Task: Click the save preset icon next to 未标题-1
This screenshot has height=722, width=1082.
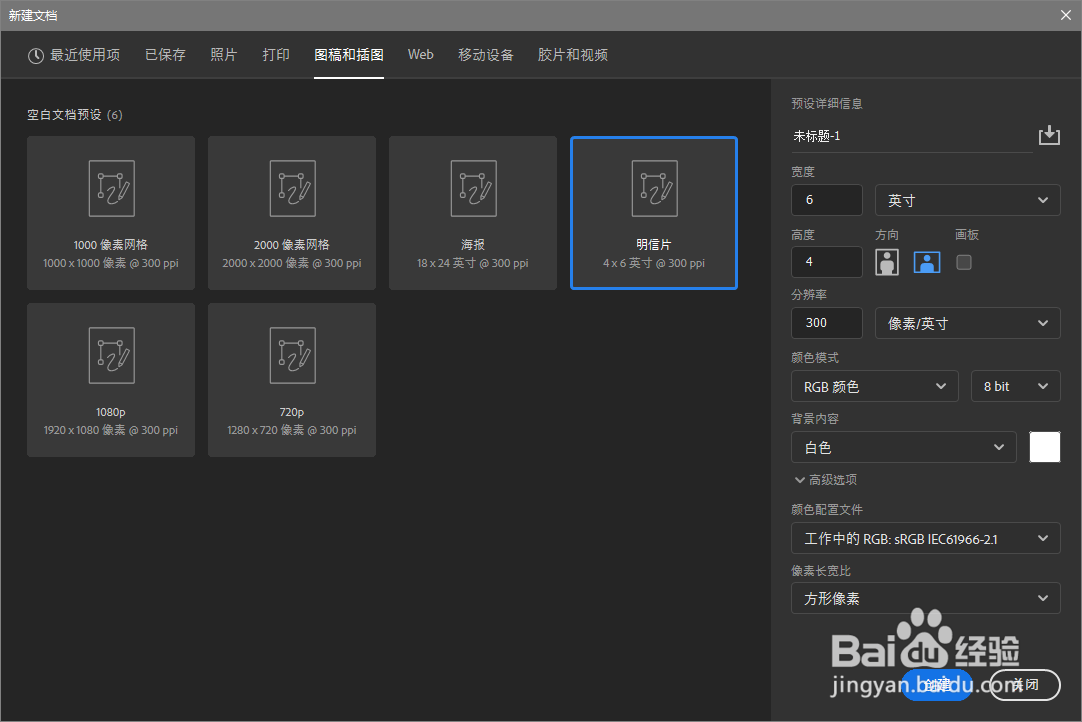Action: (x=1049, y=135)
